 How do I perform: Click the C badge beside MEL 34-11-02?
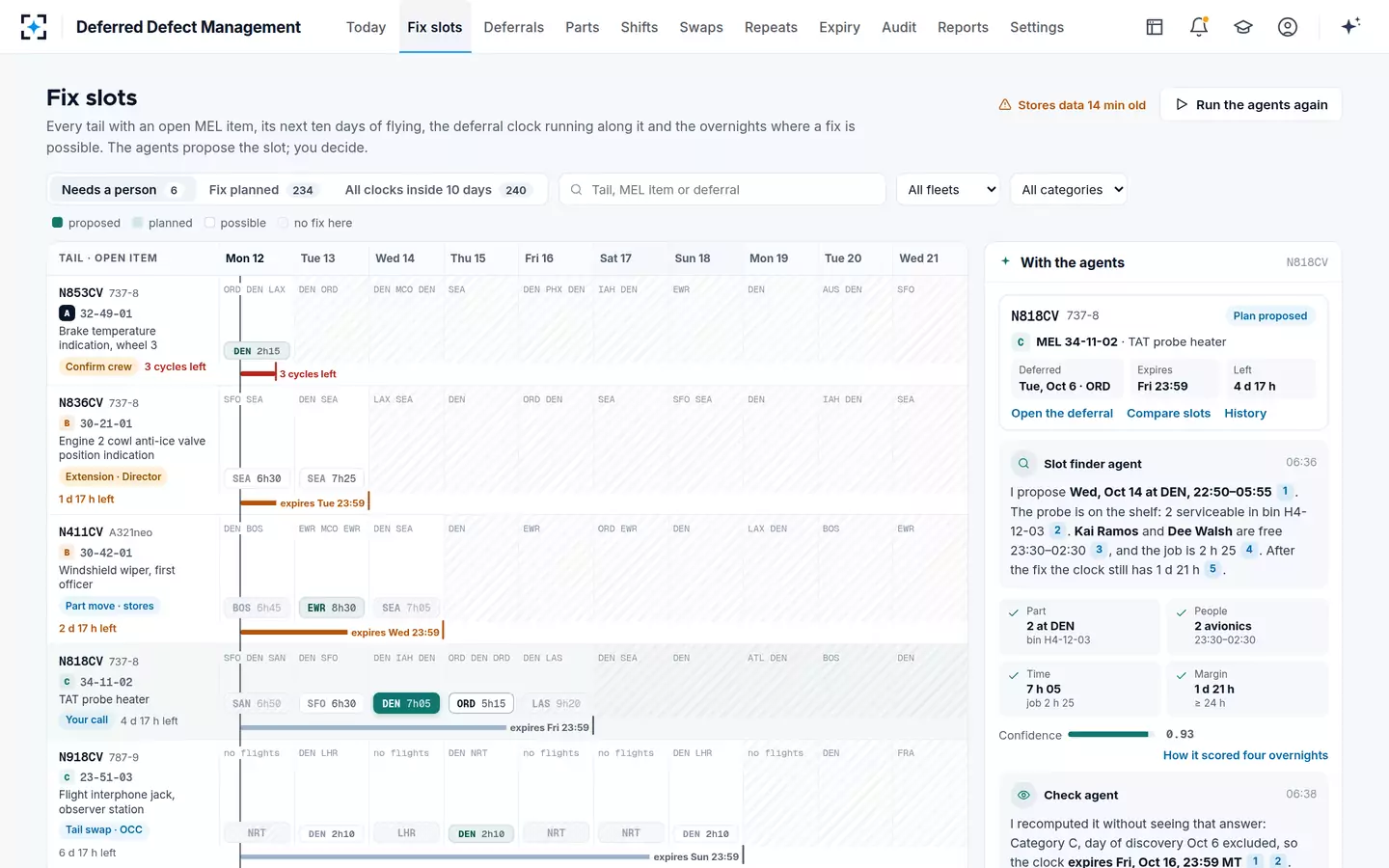(x=1021, y=342)
